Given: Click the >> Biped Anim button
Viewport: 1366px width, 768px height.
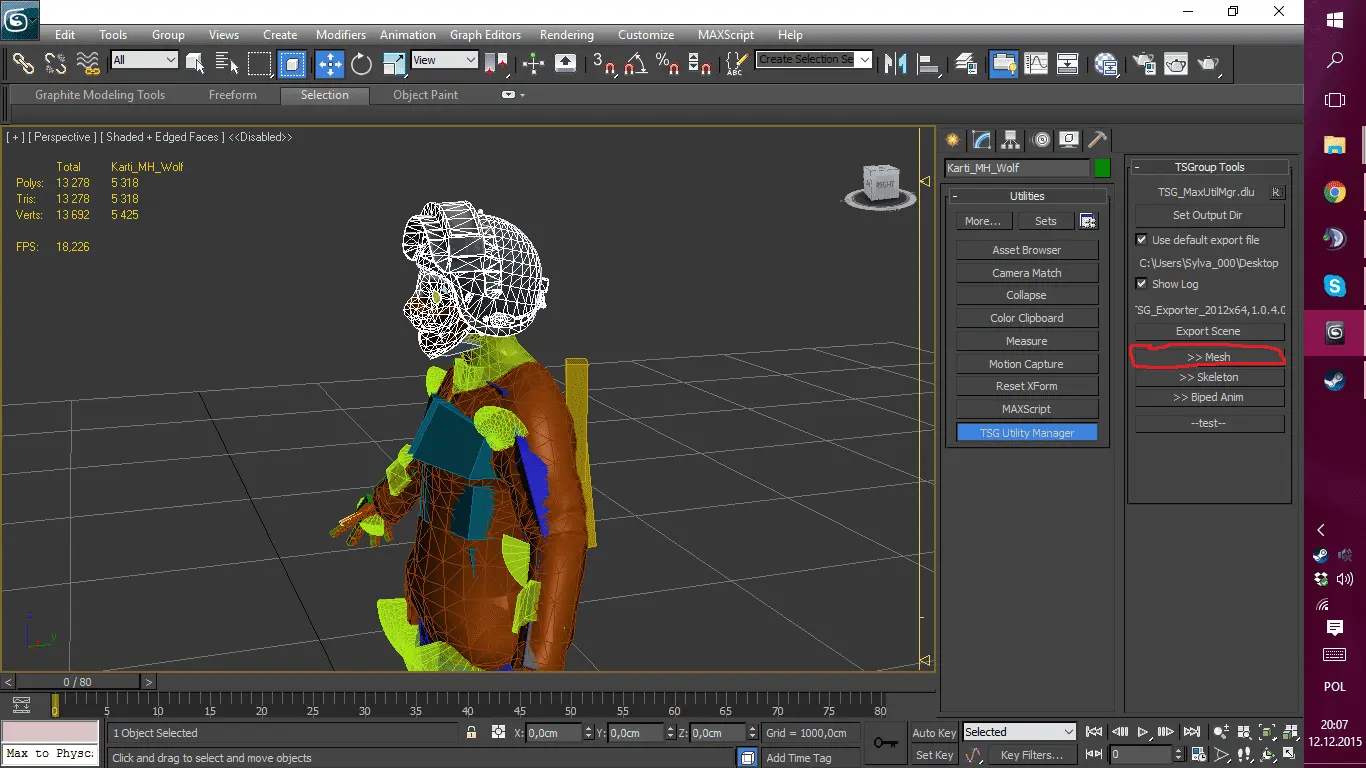Looking at the screenshot, I should coord(1209,397).
